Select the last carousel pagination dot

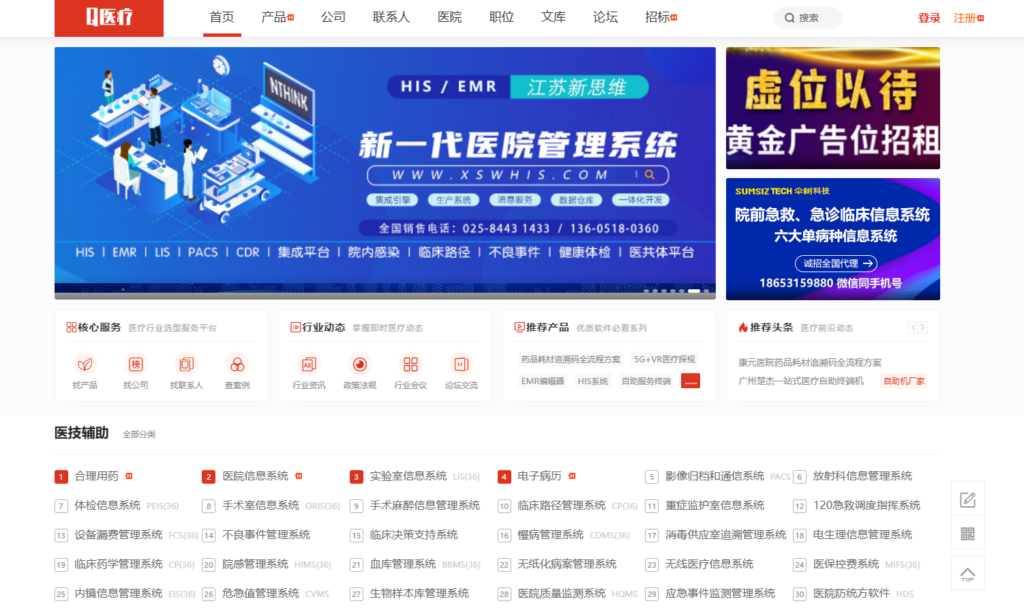pos(706,291)
